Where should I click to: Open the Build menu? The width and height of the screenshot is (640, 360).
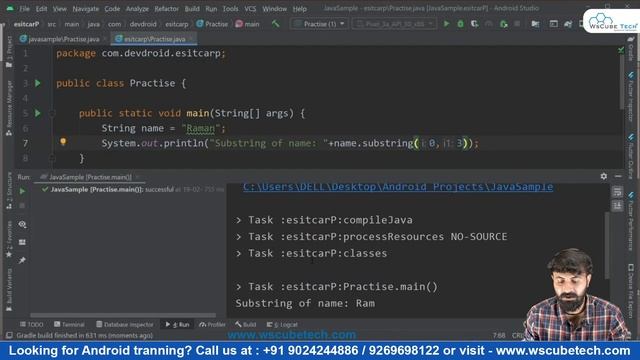pyautogui.click(x=192, y=9)
